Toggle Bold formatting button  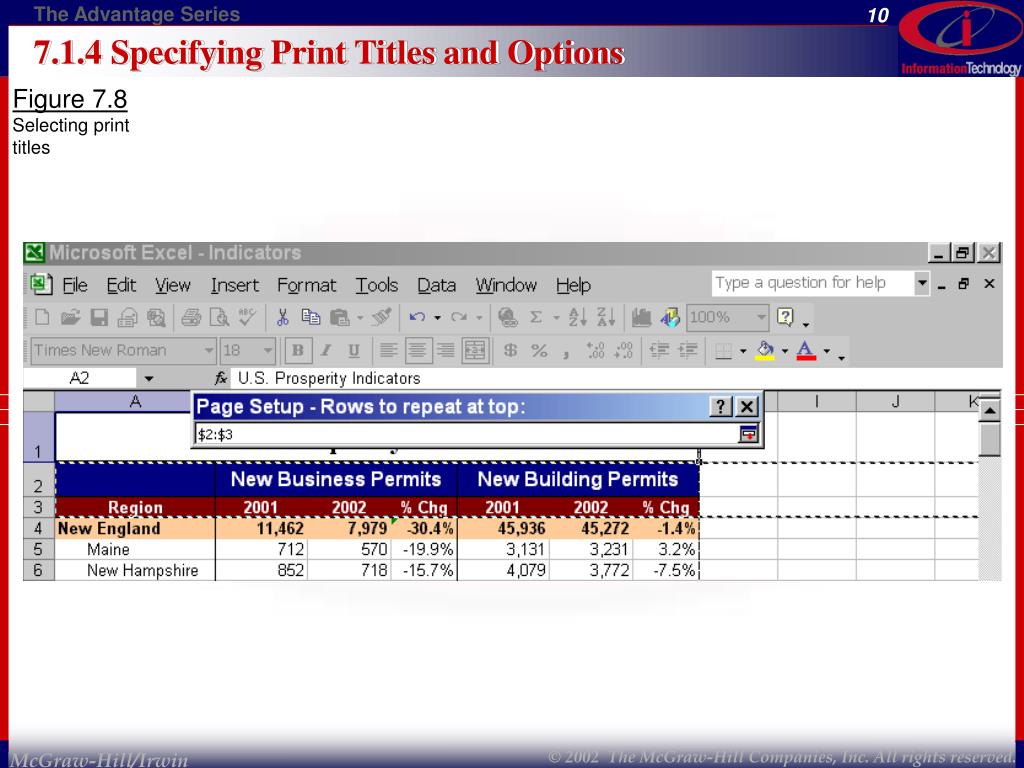click(x=298, y=351)
